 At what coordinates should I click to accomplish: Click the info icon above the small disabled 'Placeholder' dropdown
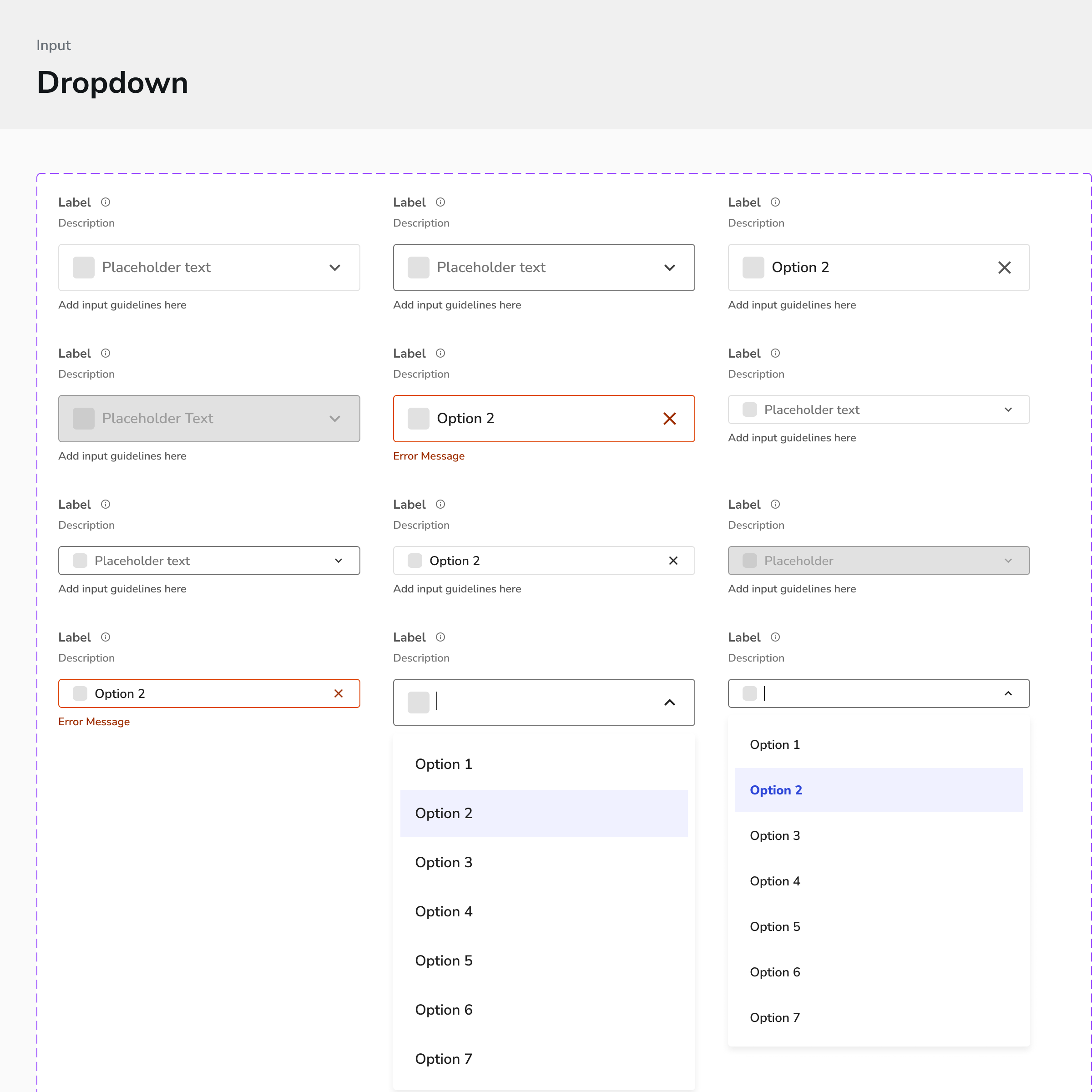(x=775, y=504)
